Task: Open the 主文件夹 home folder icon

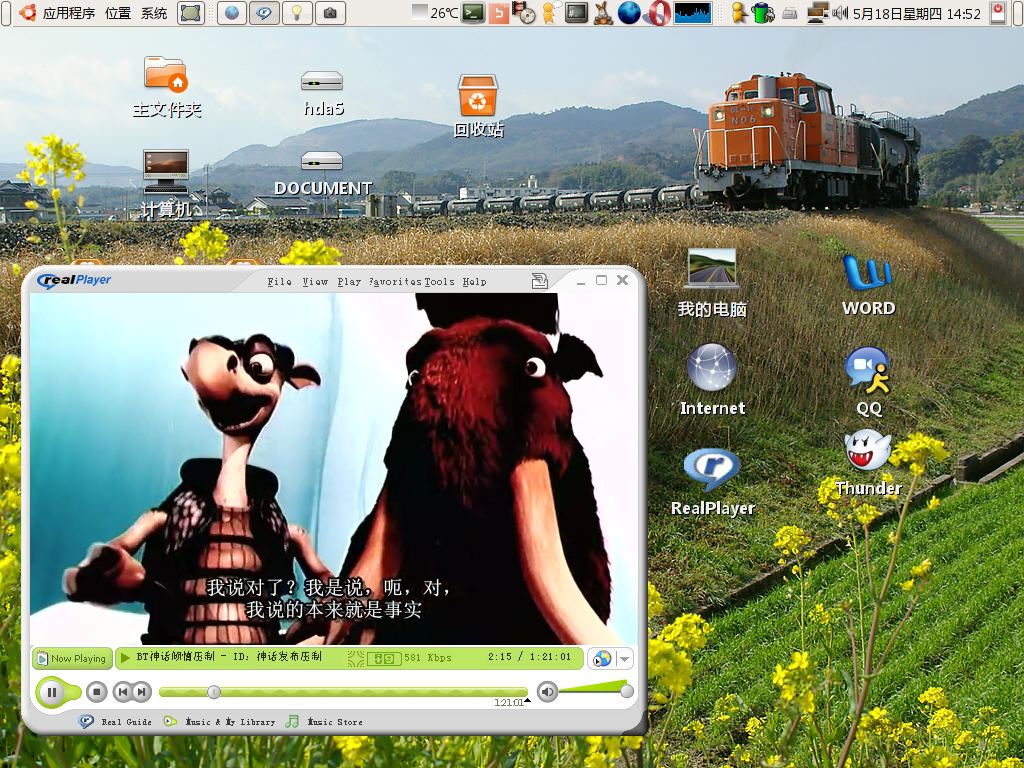Action: tap(167, 88)
